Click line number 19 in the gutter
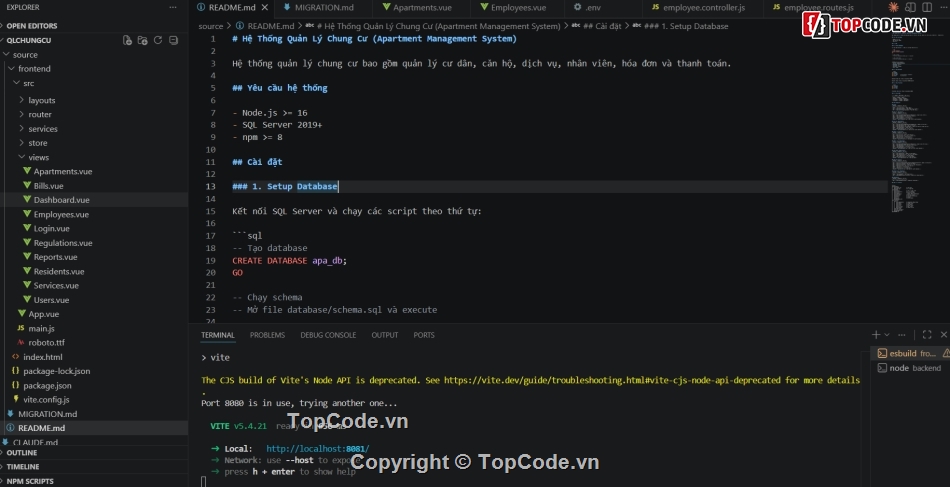The image size is (950, 487). tap(210, 260)
